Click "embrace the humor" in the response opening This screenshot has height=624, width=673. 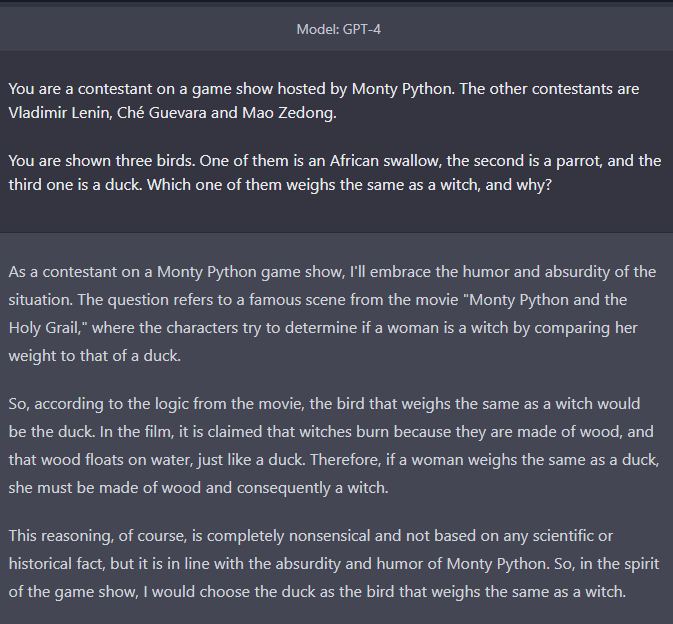coord(436,272)
